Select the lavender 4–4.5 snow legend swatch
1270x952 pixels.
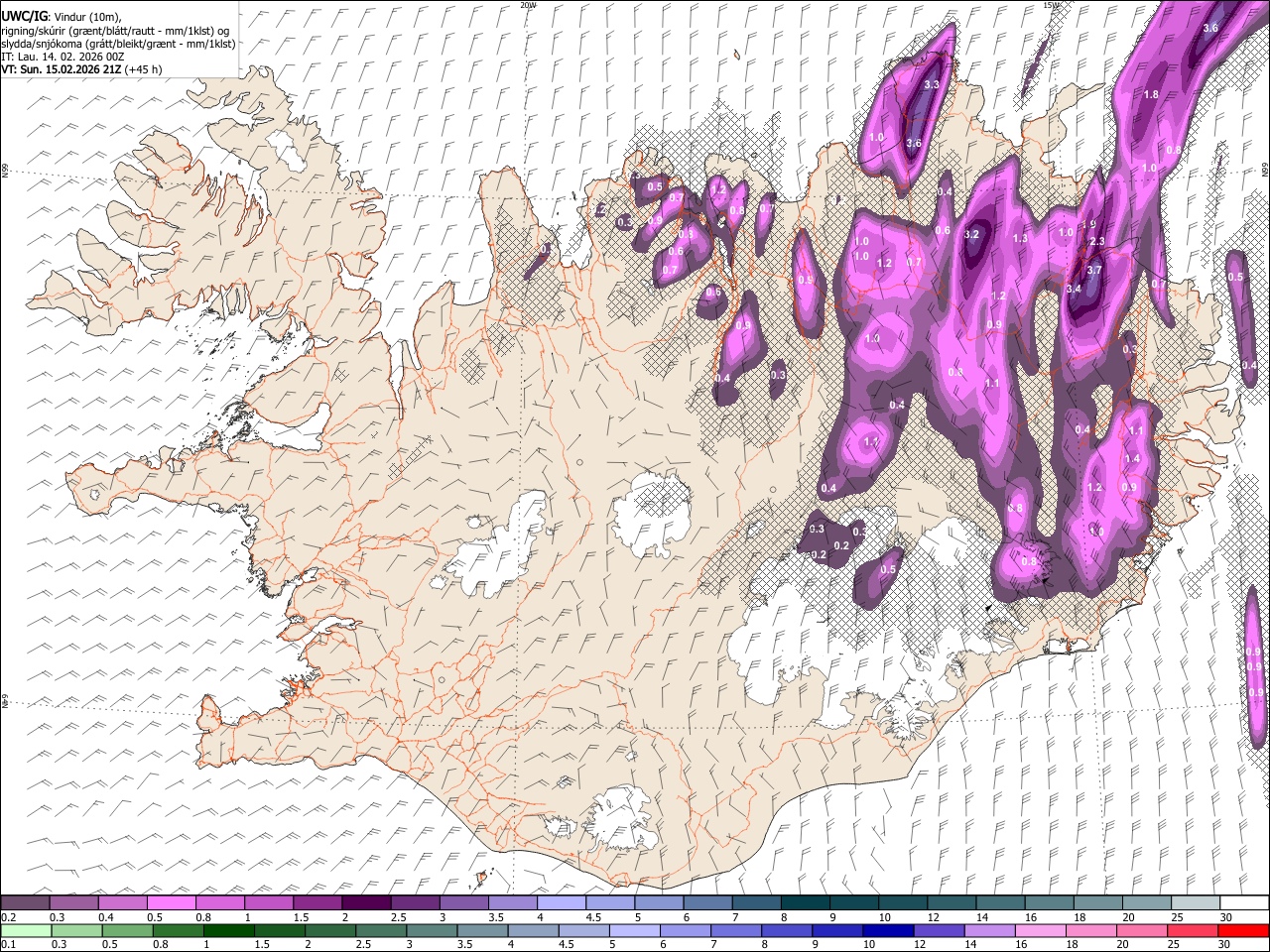coord(562,902)
